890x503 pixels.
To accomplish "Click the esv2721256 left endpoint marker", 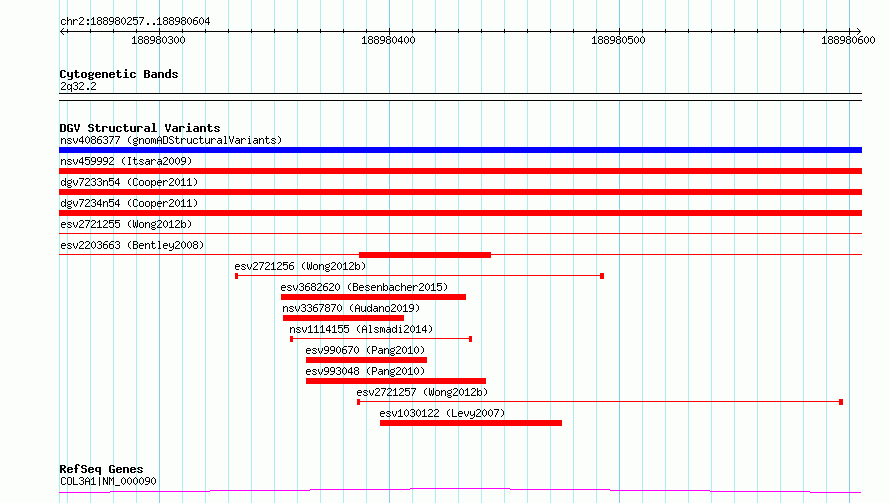I will click(237, 276).
